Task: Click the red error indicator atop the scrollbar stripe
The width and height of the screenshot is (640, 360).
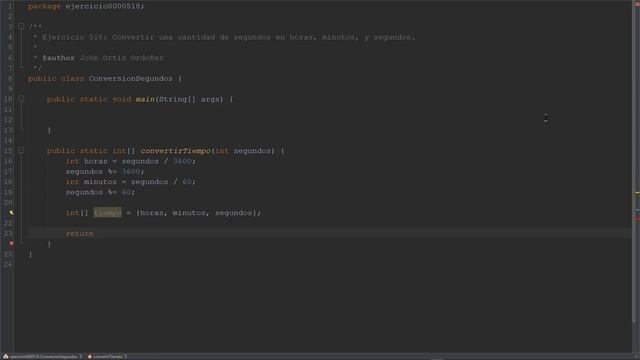Action: [x=637, y=3]
